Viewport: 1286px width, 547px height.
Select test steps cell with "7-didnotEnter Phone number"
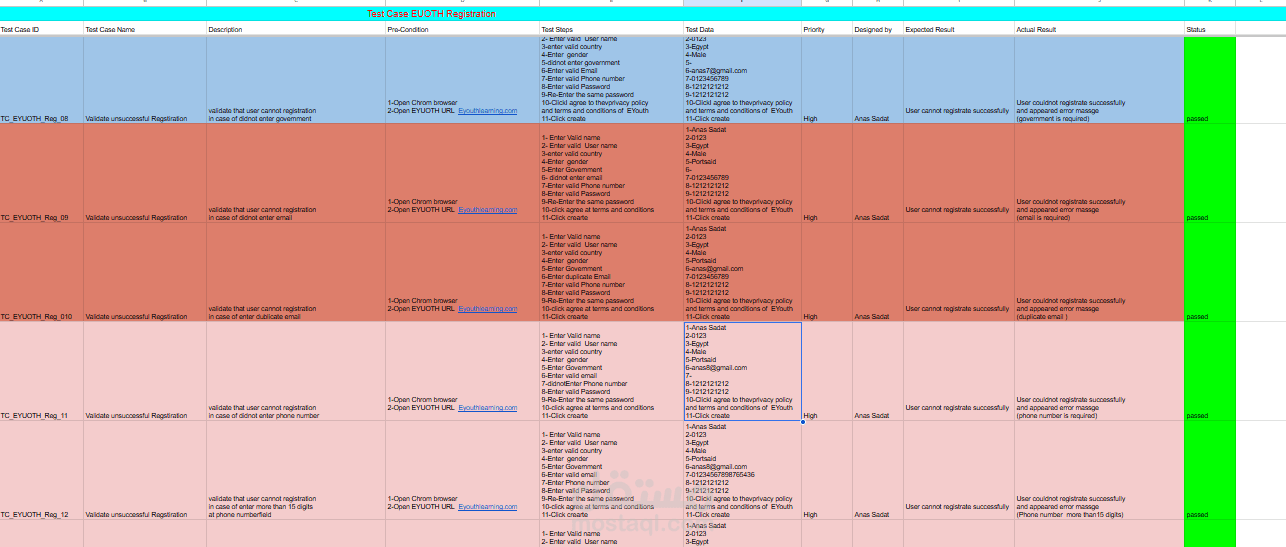pyautogui.click(x=611, y=372)
